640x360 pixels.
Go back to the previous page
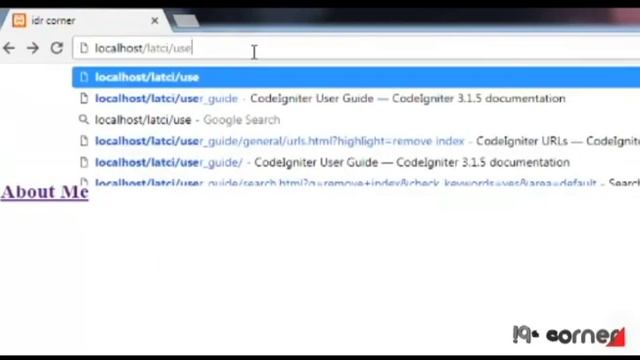[9, 48]
